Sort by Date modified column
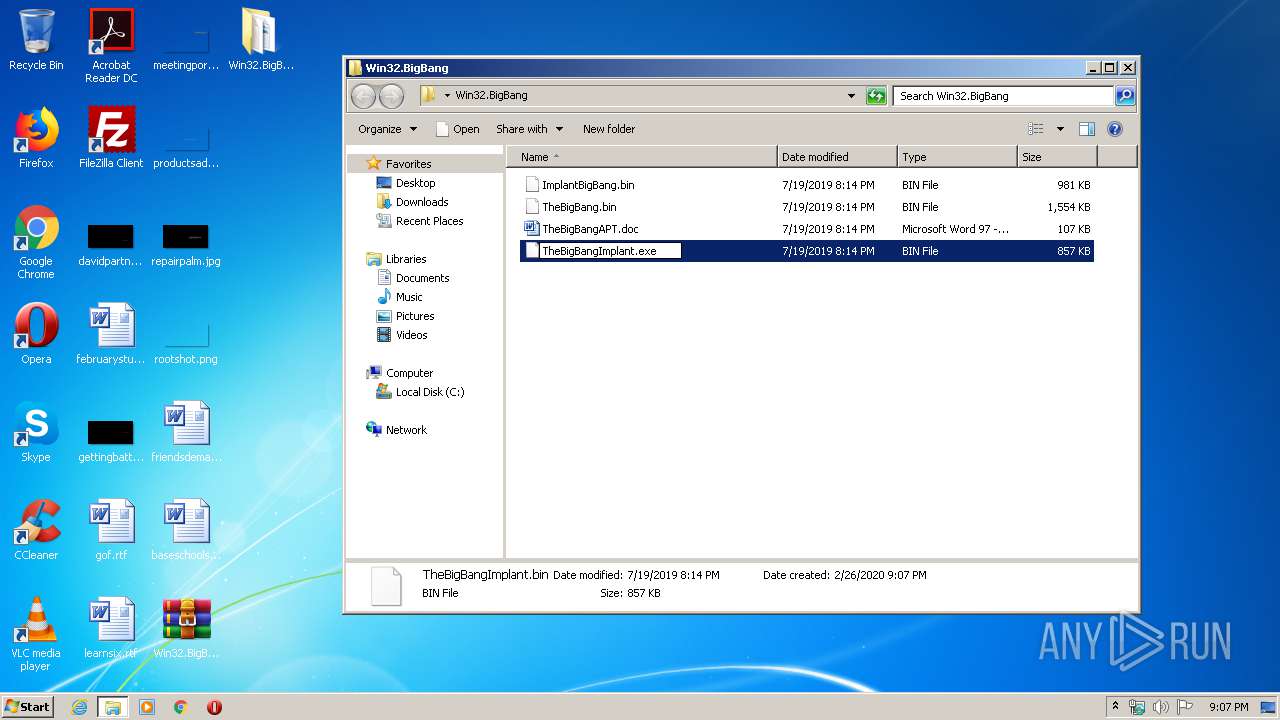This screenshot has width=1280, height=720. [837, 157]
